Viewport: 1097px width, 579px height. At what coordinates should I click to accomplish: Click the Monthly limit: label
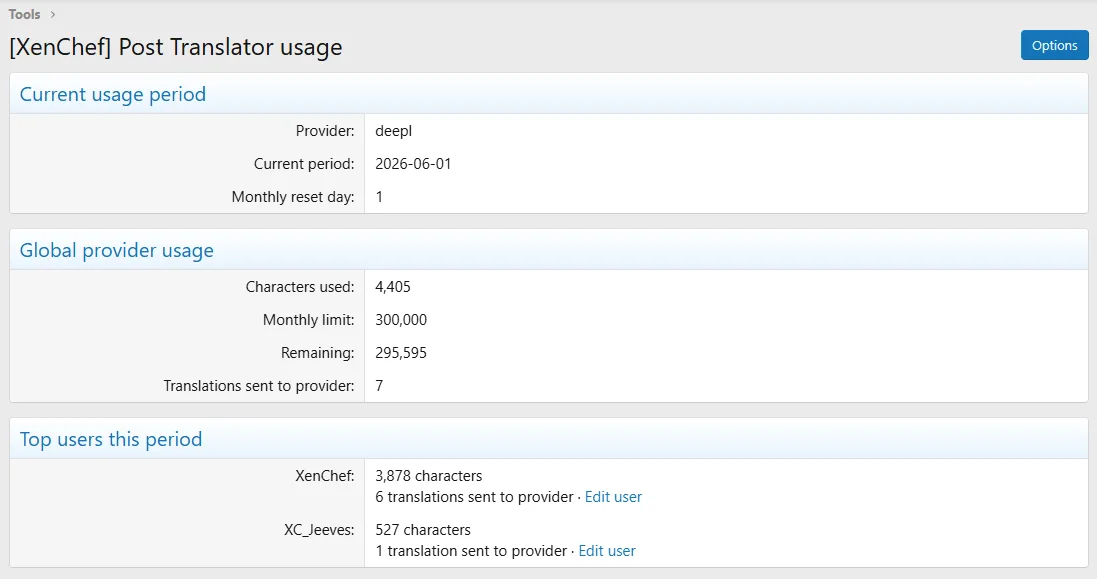(309, 320)
